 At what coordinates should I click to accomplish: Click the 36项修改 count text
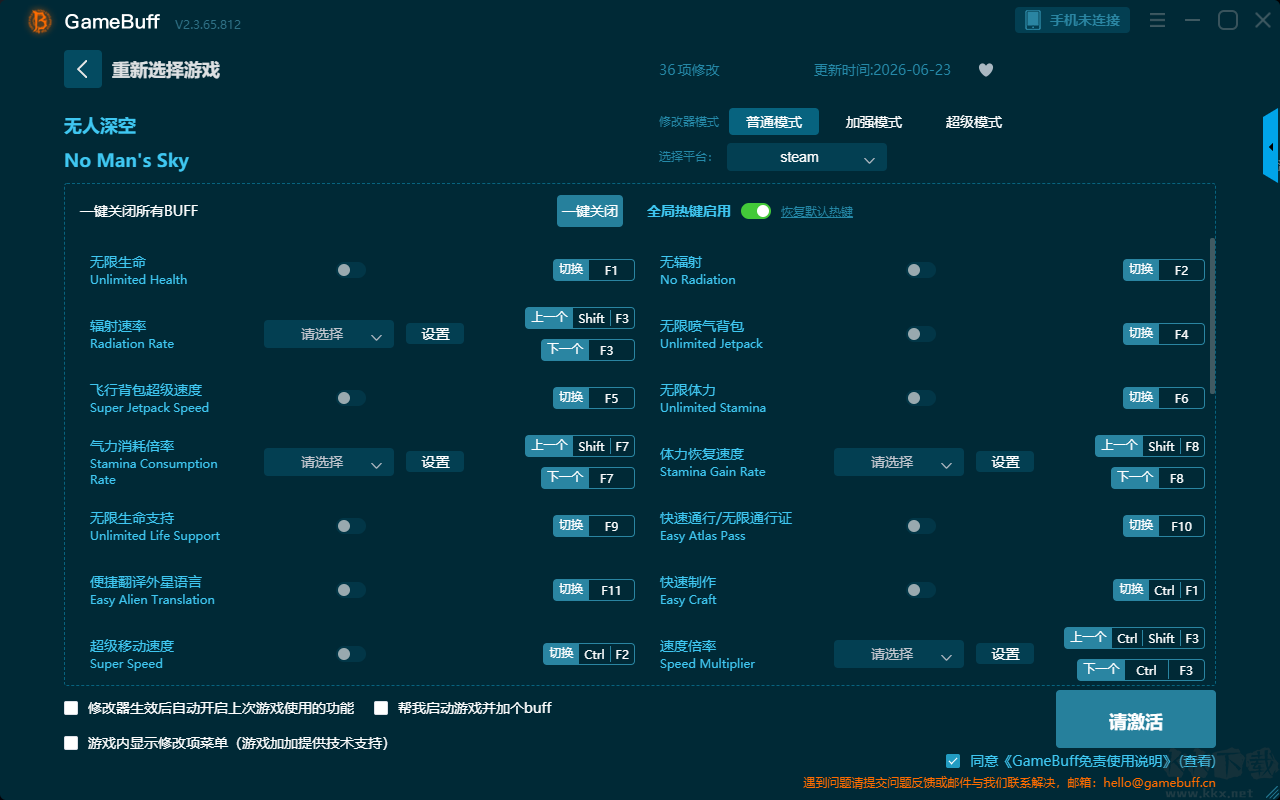point(689,70)
